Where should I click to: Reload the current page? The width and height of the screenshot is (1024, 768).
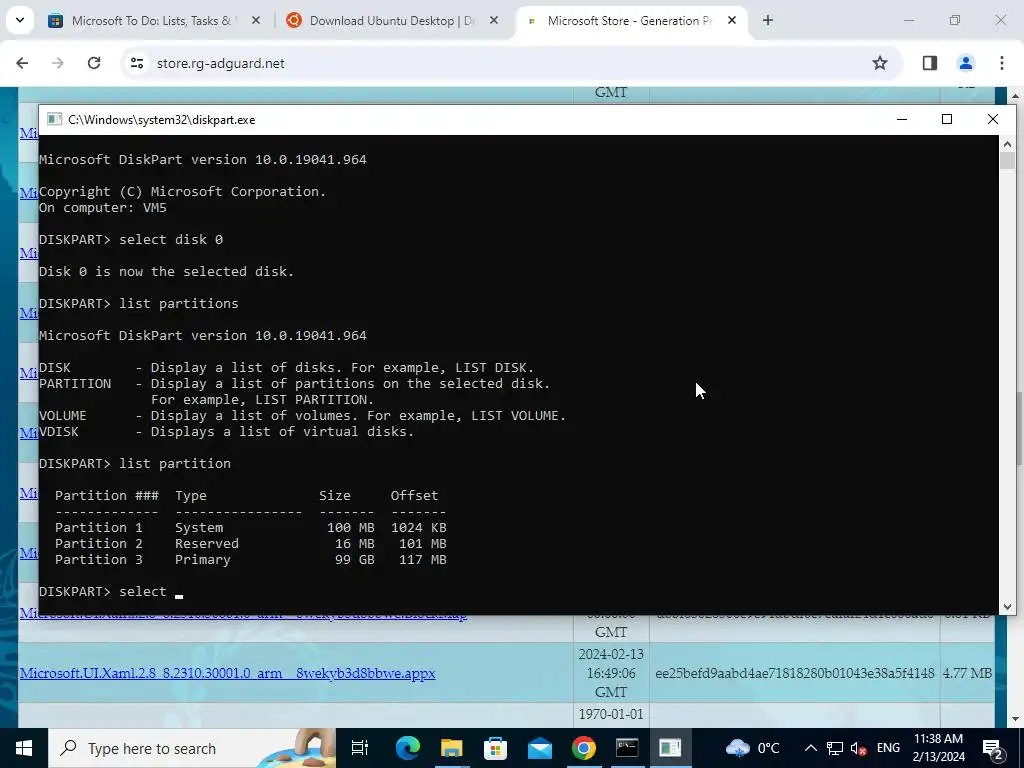pos(94,63)
